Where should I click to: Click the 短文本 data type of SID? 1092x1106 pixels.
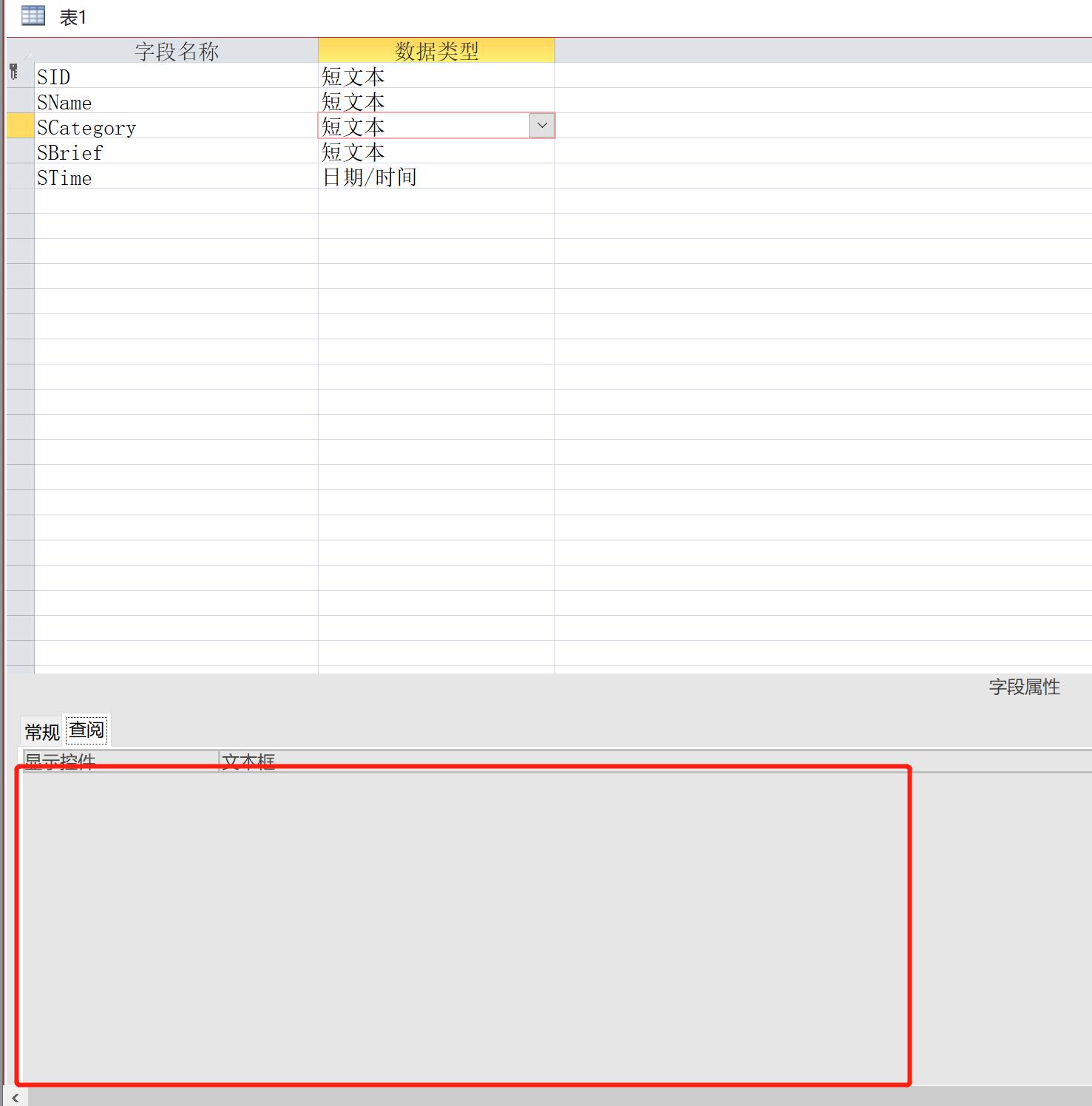tap(436, 76)
